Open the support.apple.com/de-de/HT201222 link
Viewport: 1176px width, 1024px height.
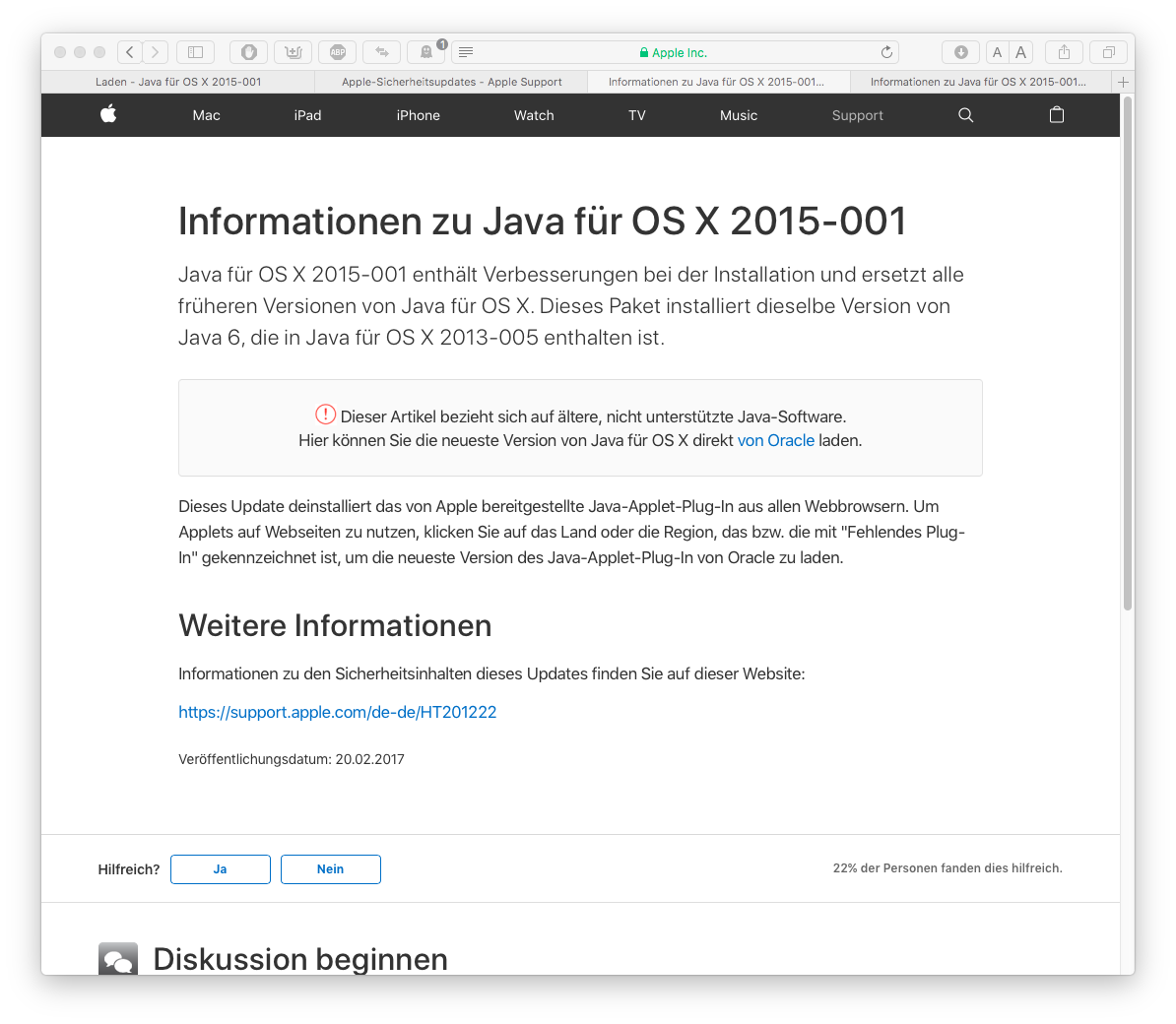[338, 712]
